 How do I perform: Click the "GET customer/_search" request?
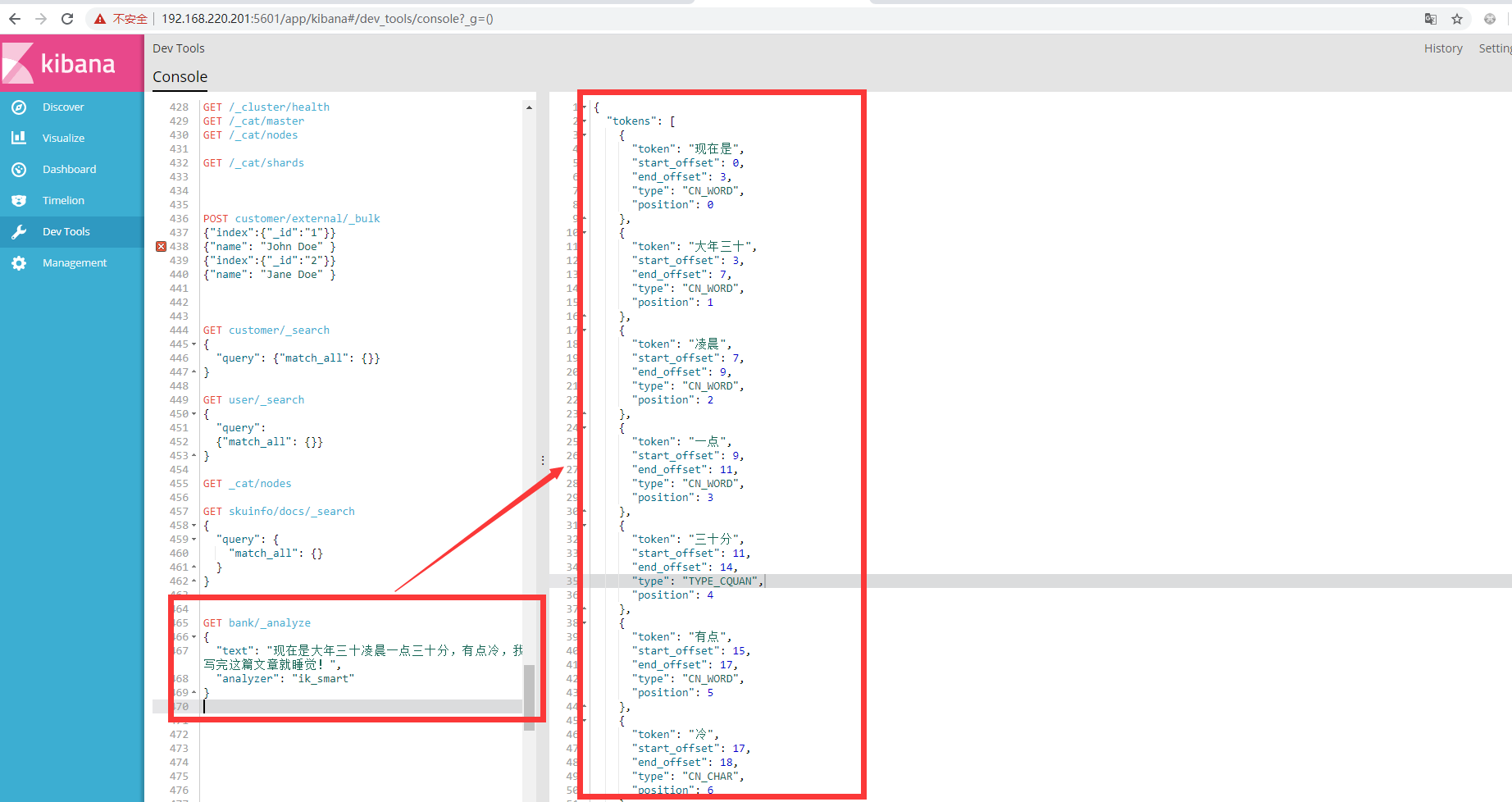coord(266,330)
